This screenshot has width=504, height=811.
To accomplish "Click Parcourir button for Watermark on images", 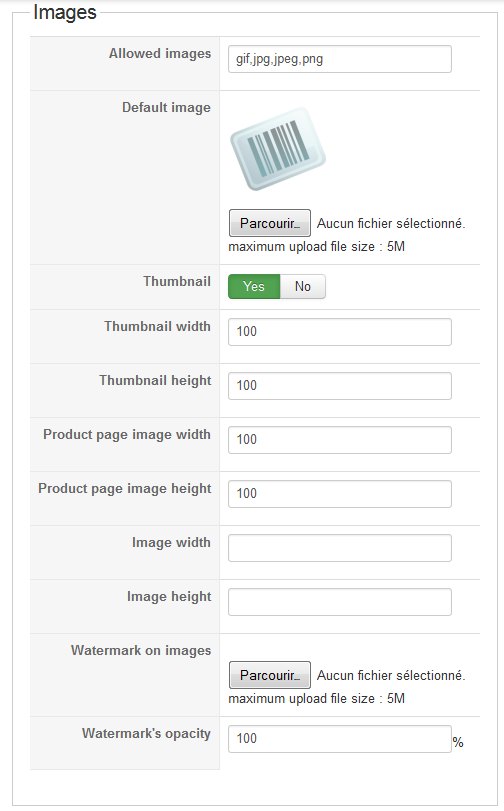I will click(270, 675).
